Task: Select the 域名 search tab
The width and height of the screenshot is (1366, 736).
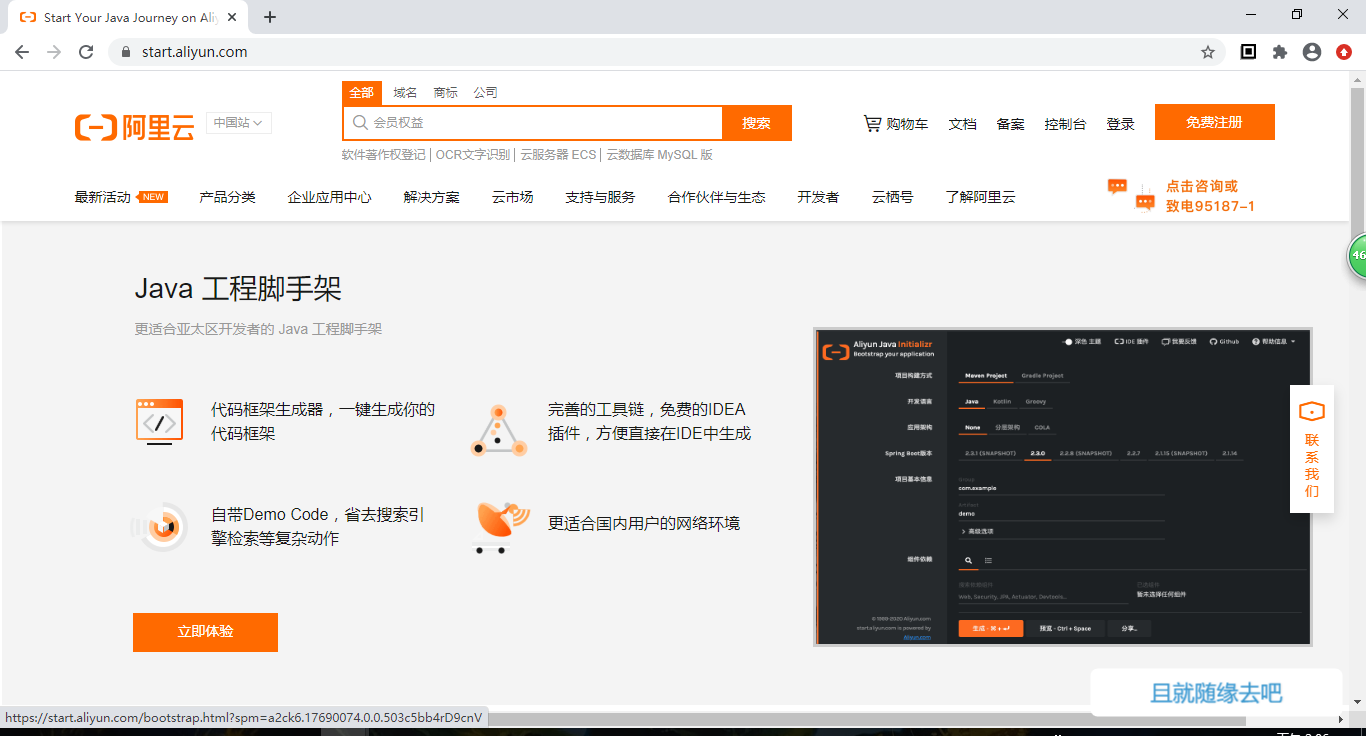Action: [405, 93]
